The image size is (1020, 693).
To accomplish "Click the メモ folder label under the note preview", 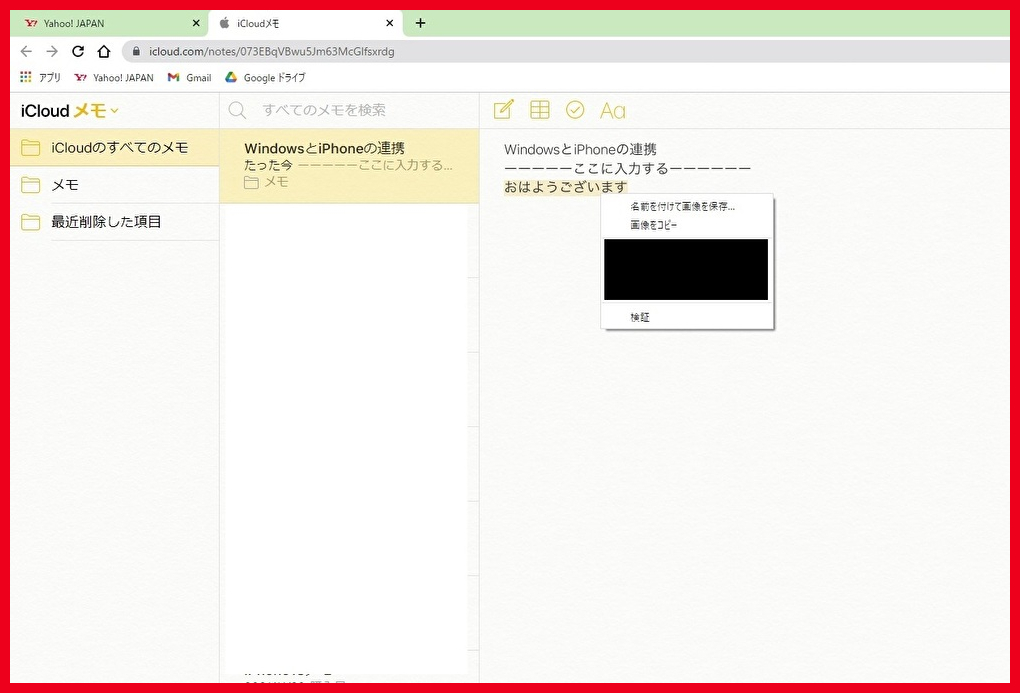I will [x=266, y=182].
